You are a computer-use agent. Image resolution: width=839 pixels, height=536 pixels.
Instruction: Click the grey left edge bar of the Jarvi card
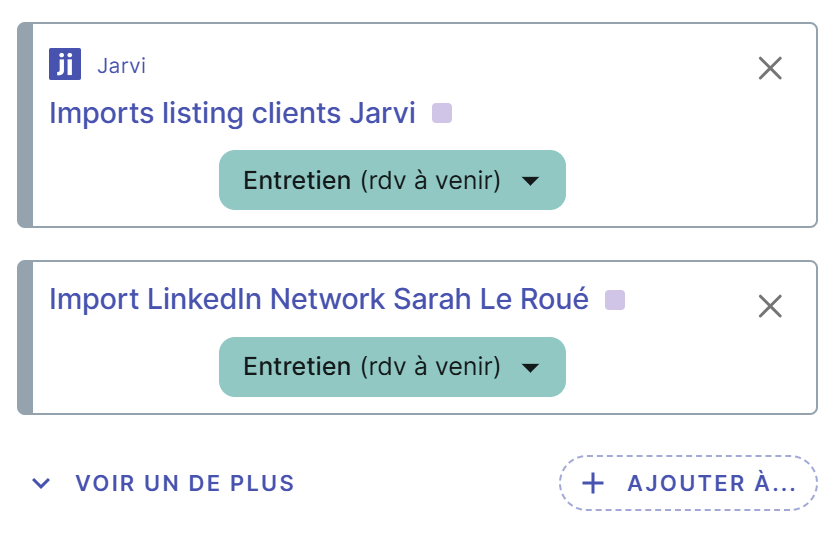[26, 125]
